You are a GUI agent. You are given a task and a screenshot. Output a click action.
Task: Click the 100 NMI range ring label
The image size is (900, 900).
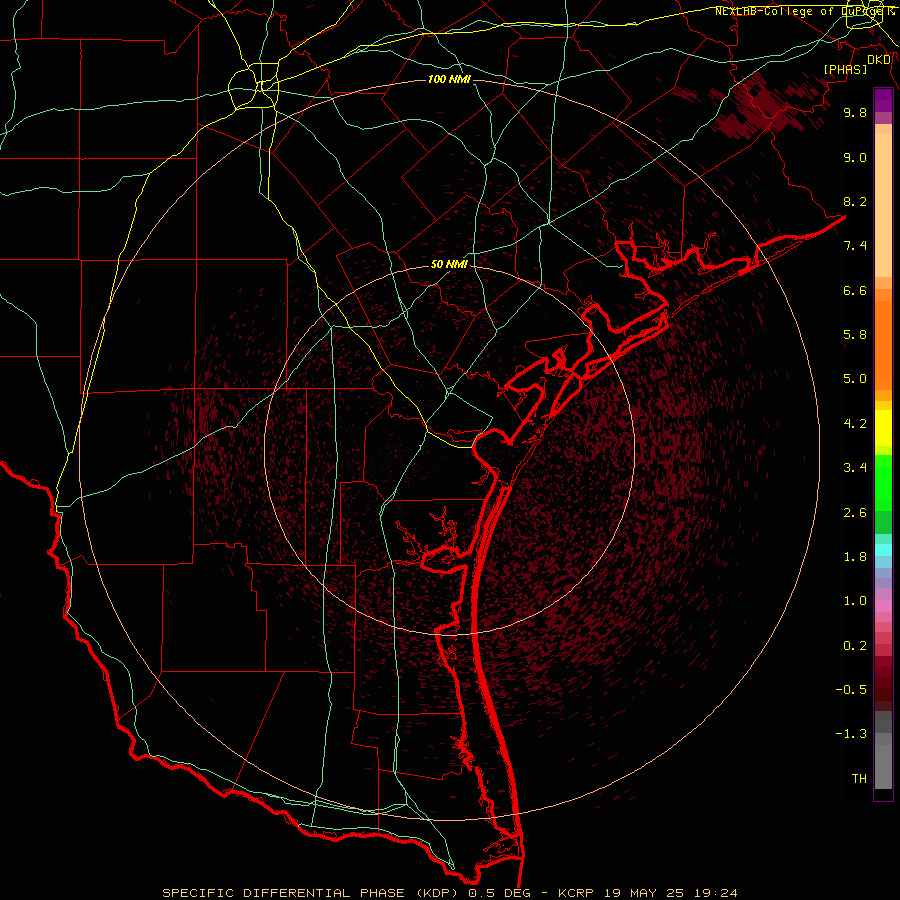coord(449,79)
